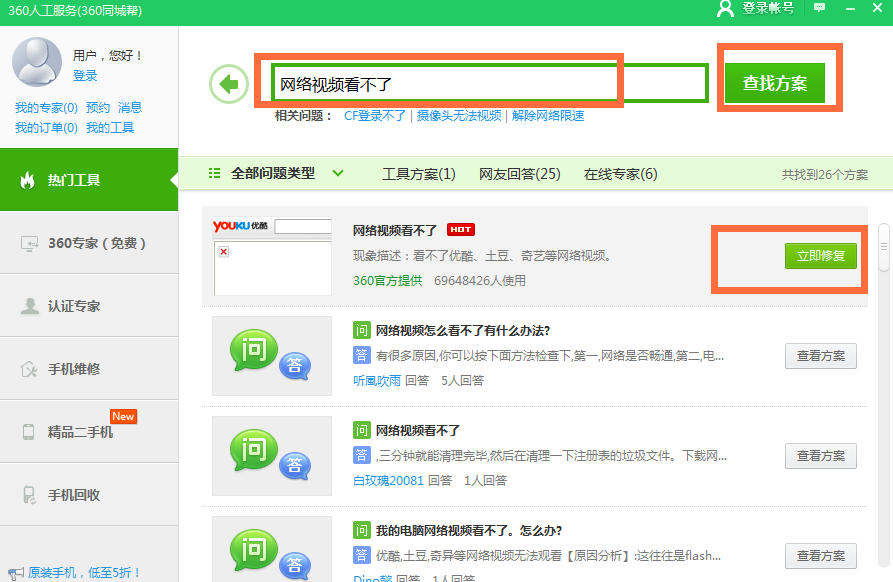This screenshot has height=582, width=893.
Task: Open the feedback chat bubble icon
Action: click(819, 7)
